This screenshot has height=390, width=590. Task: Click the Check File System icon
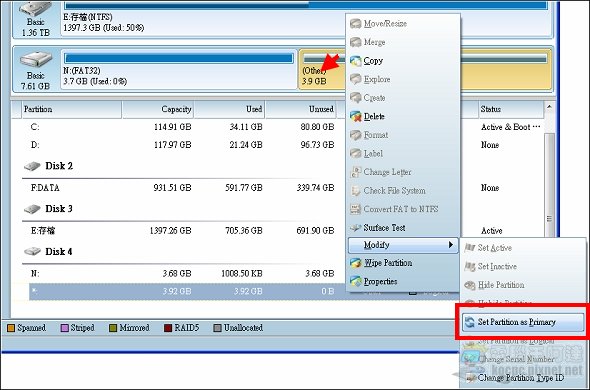356,190
